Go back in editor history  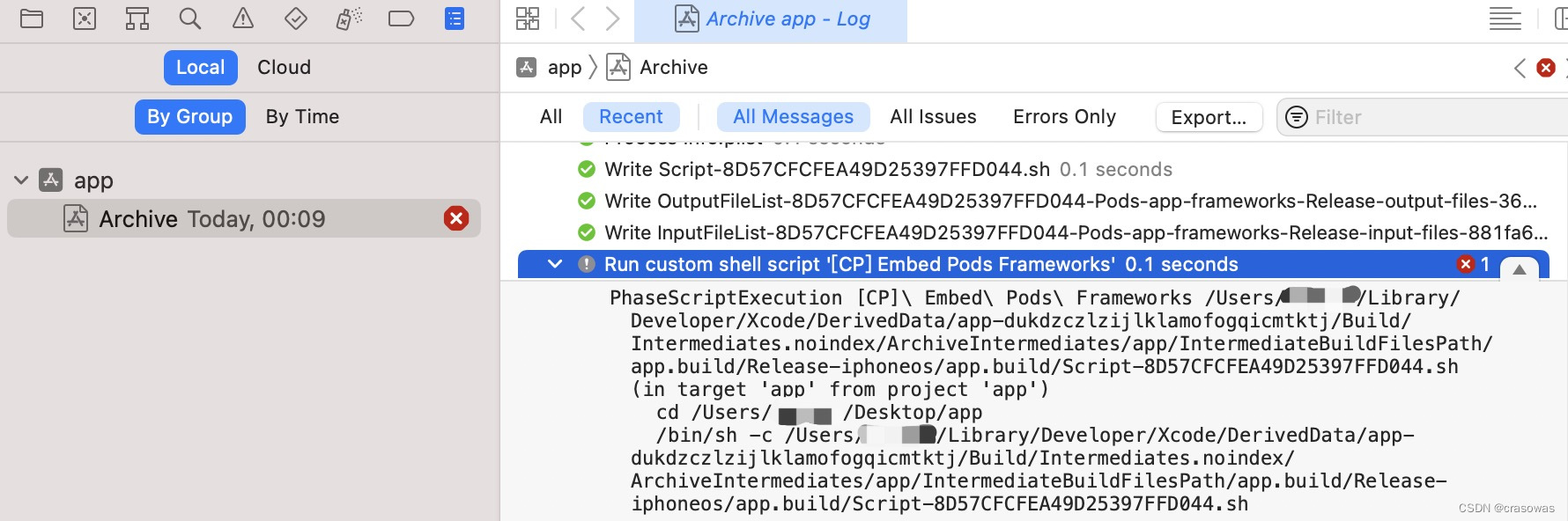(578, 18)
